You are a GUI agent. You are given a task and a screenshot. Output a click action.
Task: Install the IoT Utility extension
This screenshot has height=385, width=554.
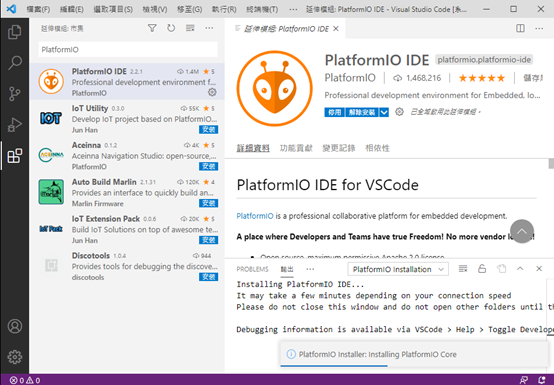208,130
